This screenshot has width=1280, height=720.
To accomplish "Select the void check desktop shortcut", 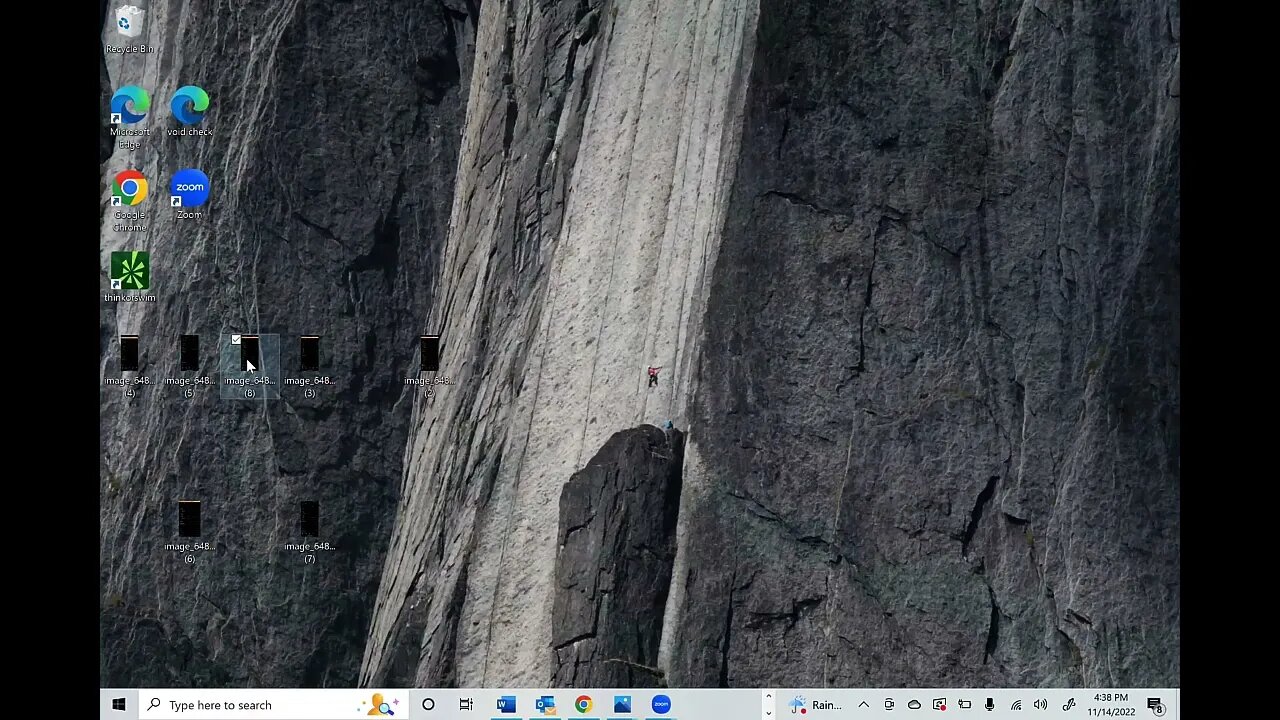I will [189, 112].
